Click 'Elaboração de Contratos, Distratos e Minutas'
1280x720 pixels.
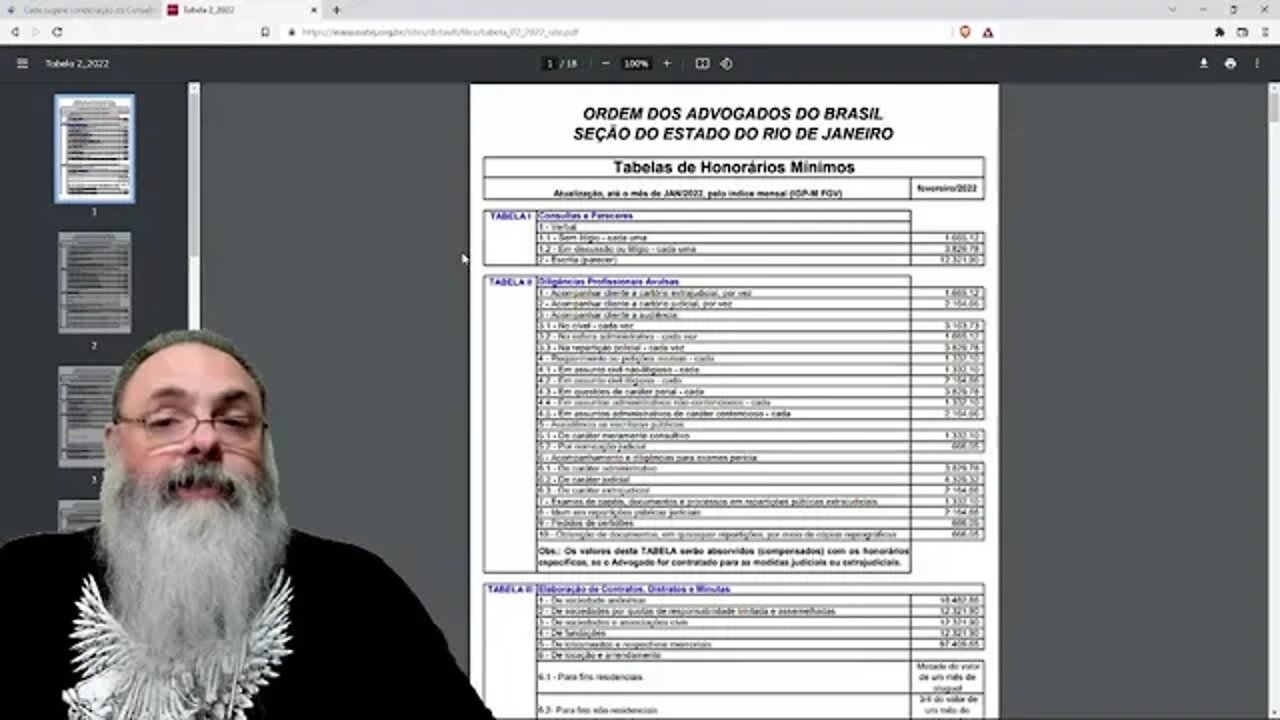(634, 589)
